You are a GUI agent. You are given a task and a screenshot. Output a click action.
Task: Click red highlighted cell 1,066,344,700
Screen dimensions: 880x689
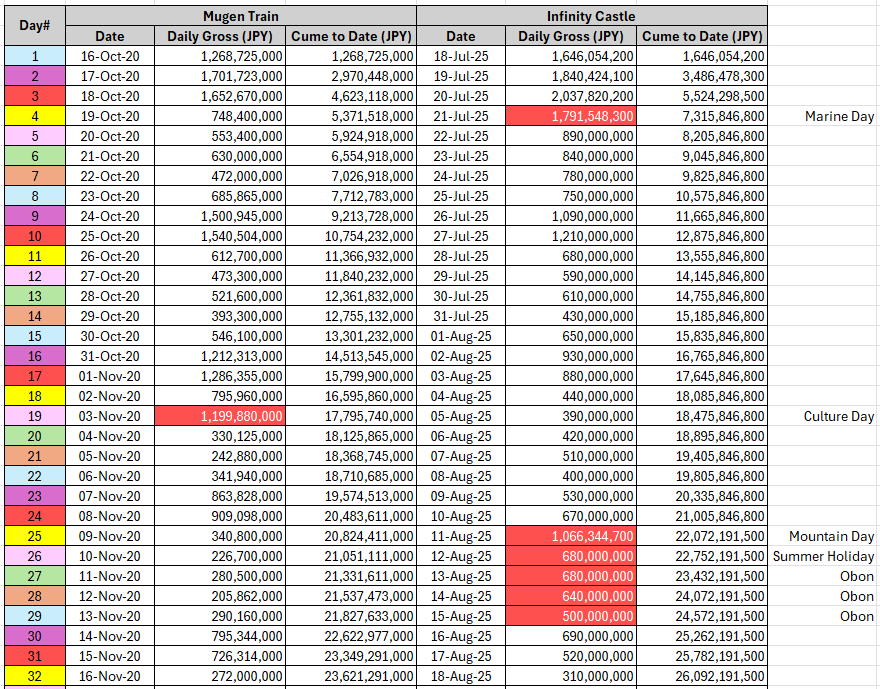[571, 536]
